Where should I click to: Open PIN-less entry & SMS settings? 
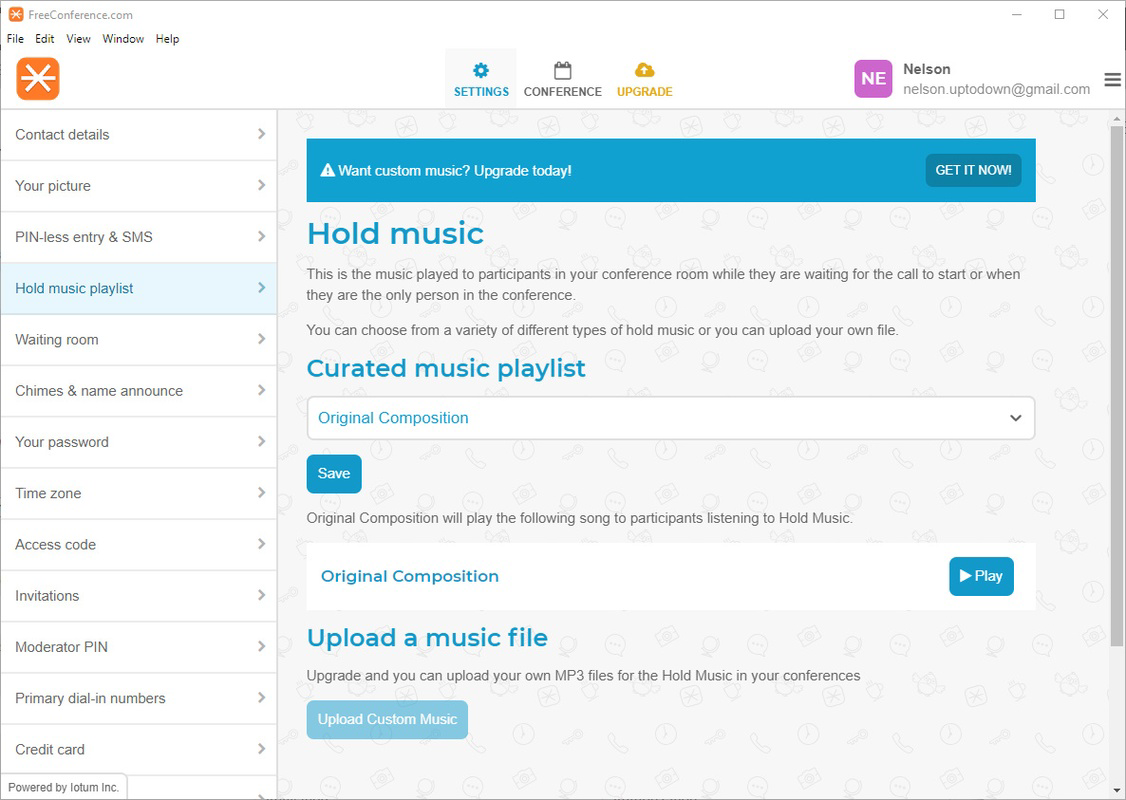point(139,237)
